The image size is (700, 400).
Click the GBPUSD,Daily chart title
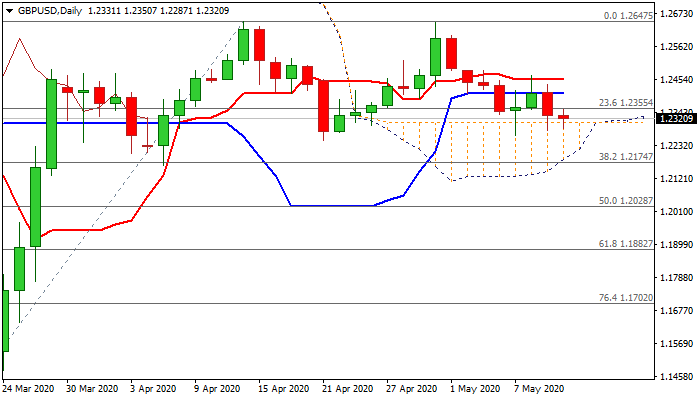(43, 11)
